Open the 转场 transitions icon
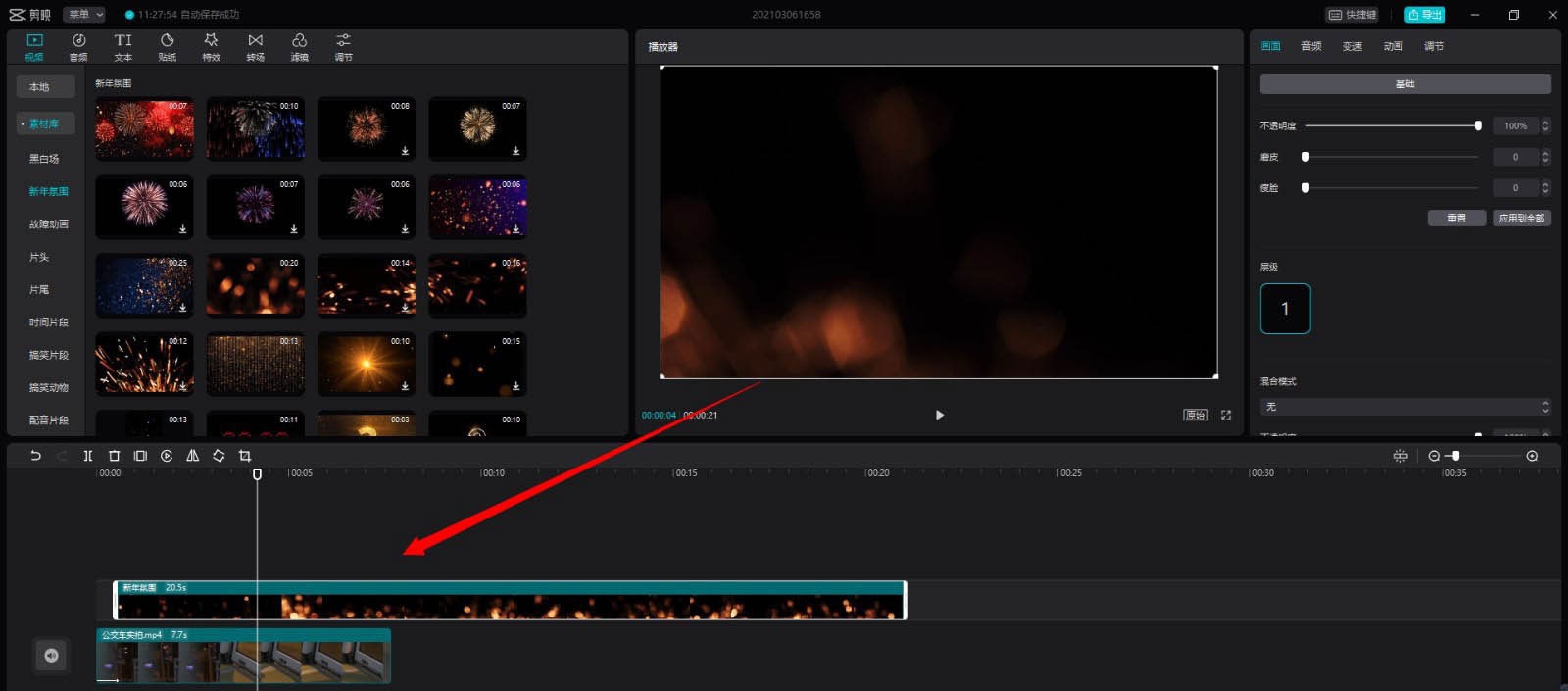This screenshot has width=1568, height=691. [255, 46]
